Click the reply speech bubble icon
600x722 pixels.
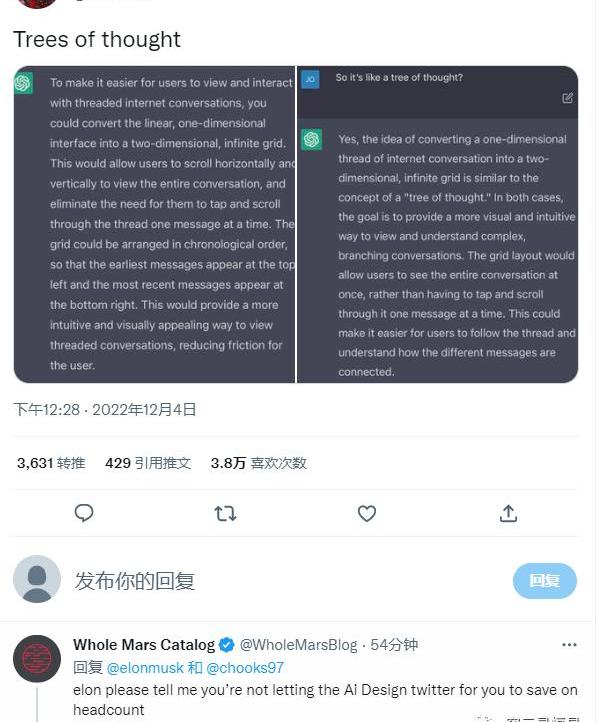[84, 513]
